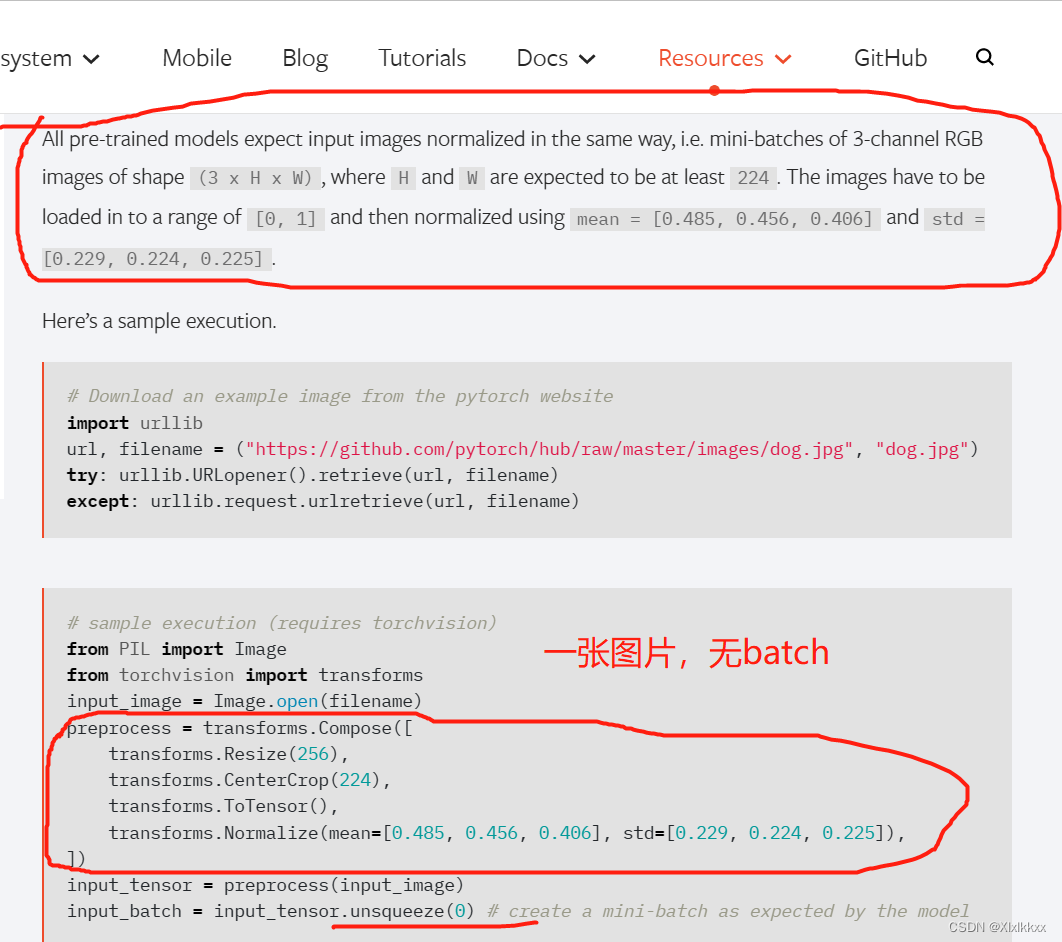Click the red annotation 一张图片，无batch
Screen dimensions: 1062x942
tap(687, 652)
